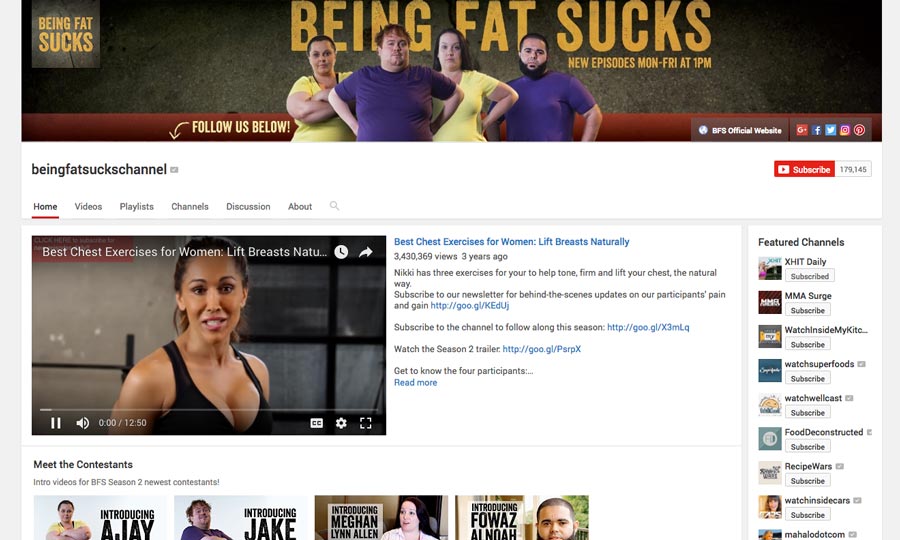Open the goo.gl/PsrpX trailer link
This screenshot has height=540, width=900.
[542, 349]
